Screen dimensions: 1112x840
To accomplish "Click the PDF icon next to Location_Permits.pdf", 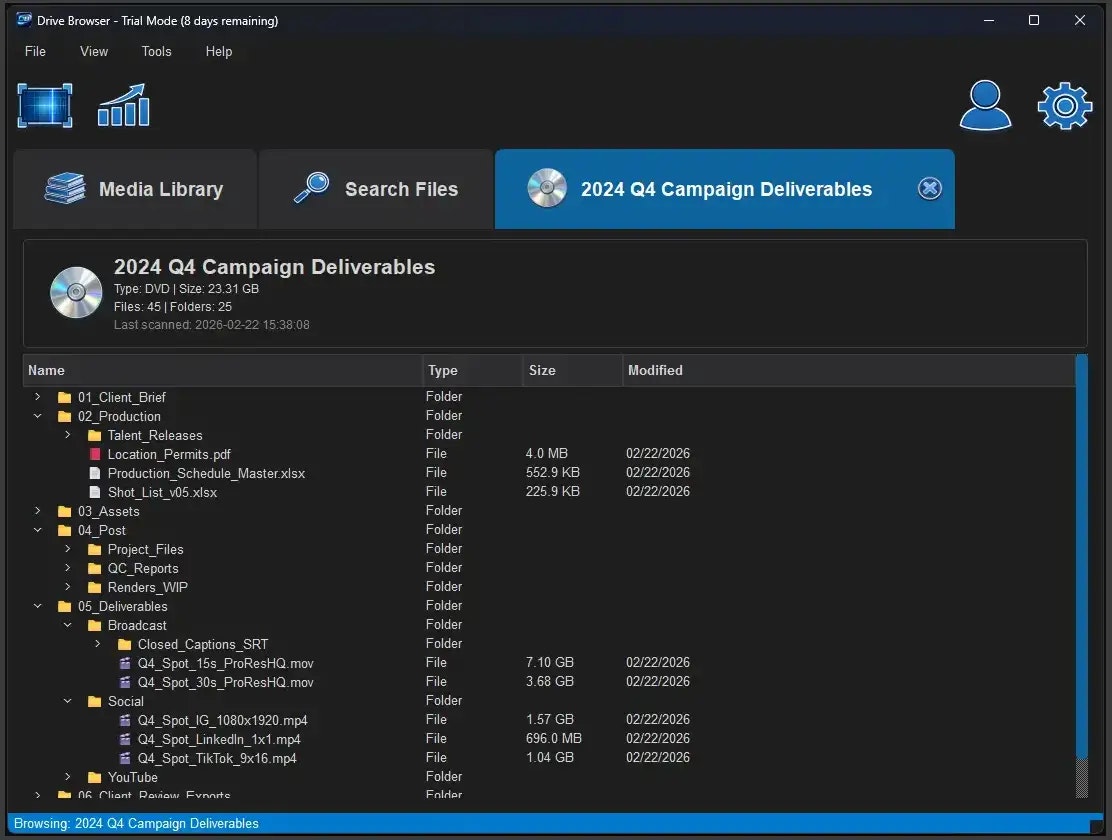I will [96, 453].
